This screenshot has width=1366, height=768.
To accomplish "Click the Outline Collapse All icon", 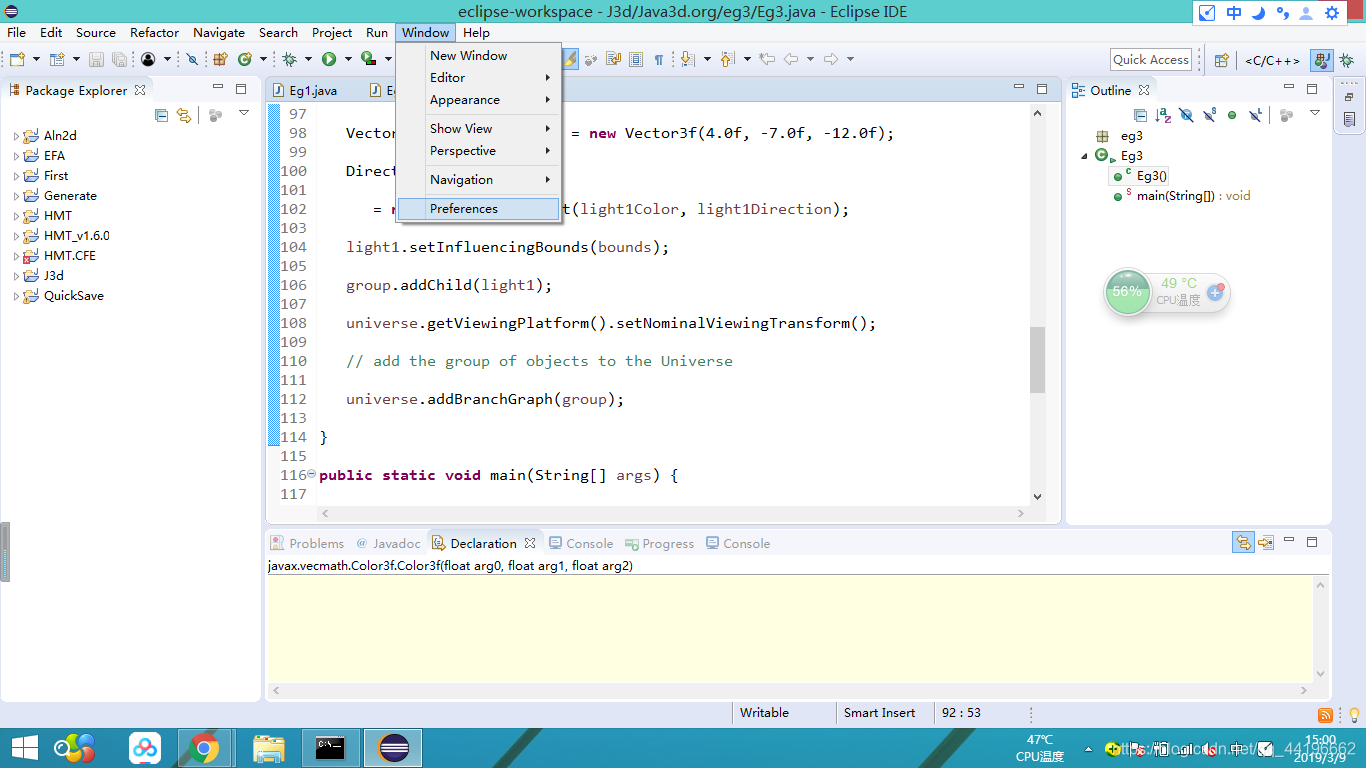I will [1140, 115].
